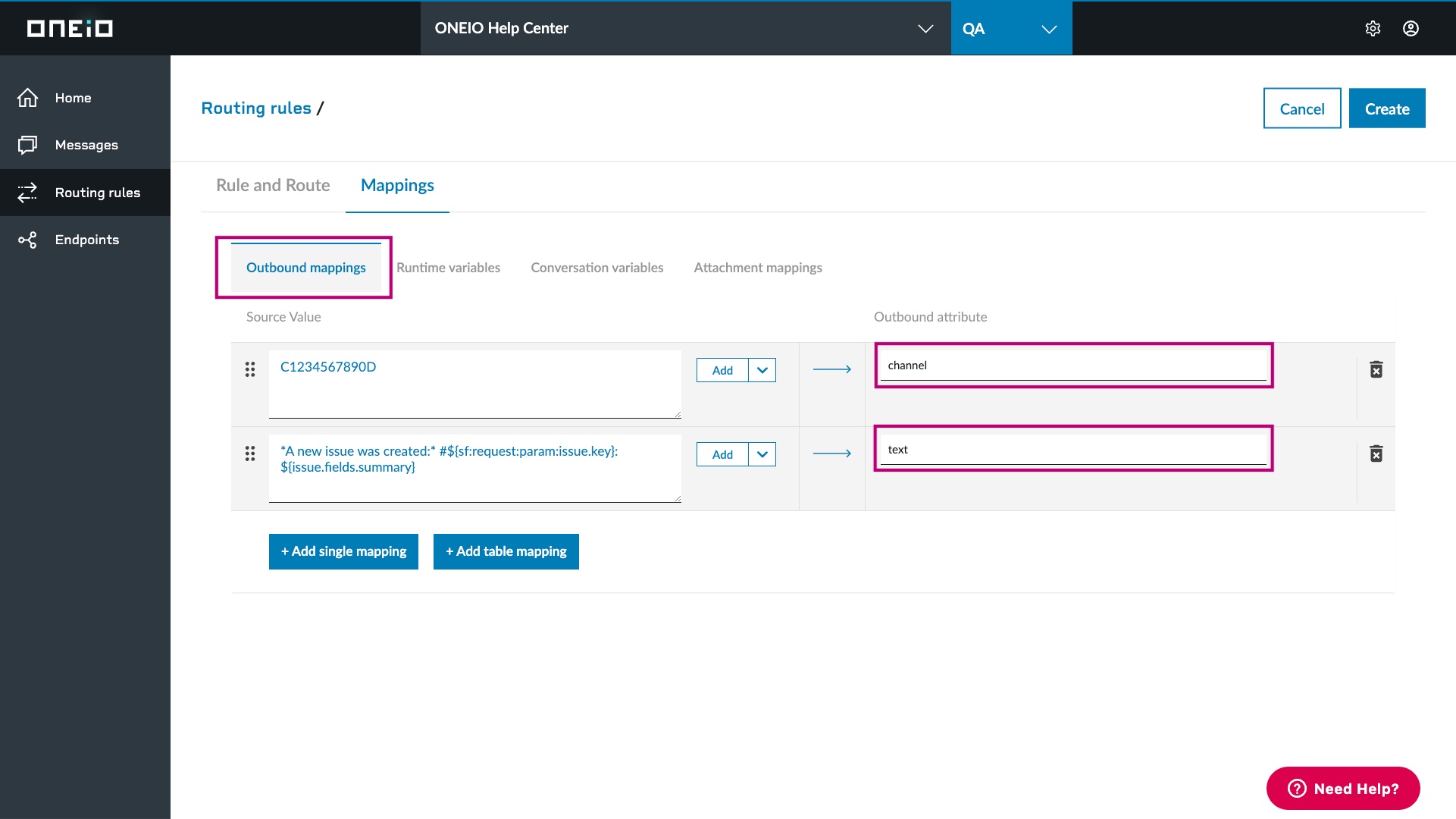
Task: Click Add single mapping button
Action: tap(343, 551)
